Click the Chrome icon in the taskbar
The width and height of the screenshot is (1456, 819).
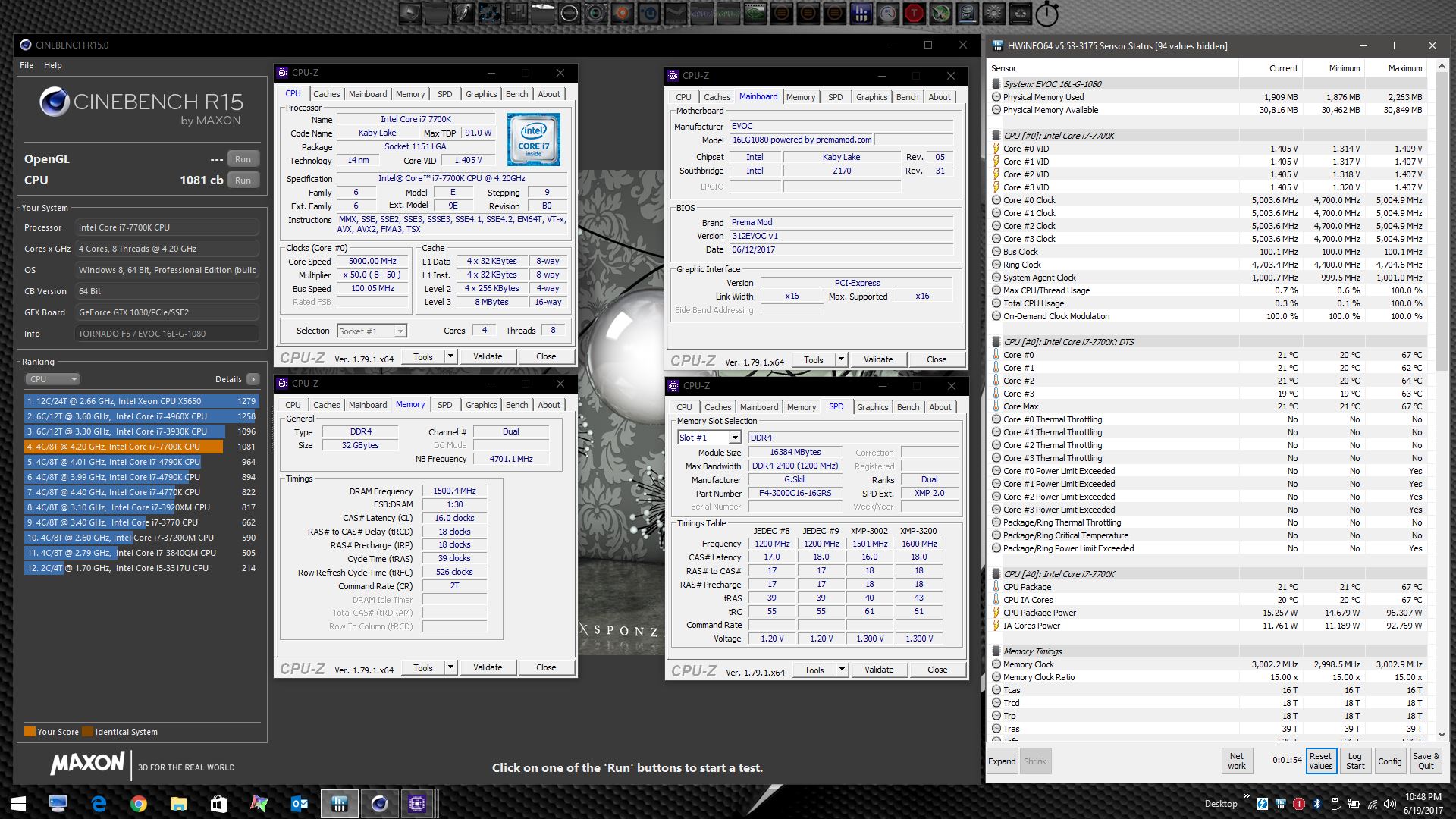[138, 803]
